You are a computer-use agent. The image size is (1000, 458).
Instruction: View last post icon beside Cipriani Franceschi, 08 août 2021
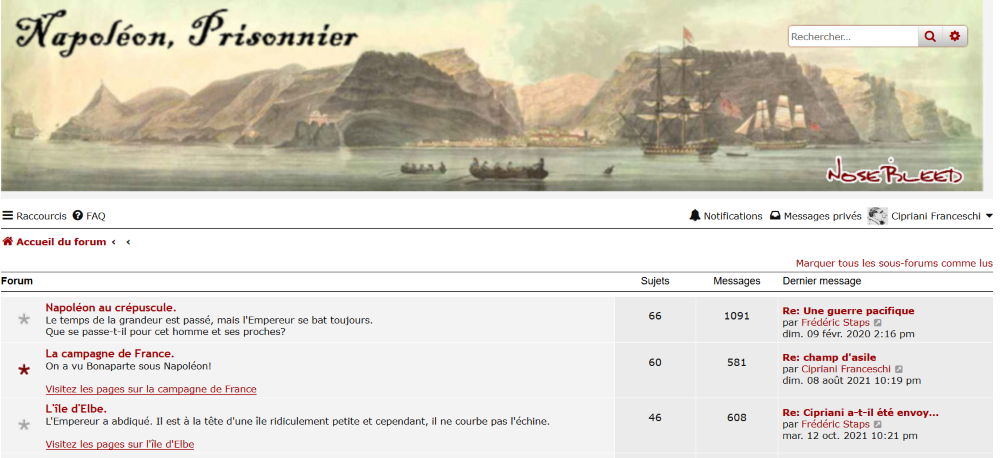899,369
